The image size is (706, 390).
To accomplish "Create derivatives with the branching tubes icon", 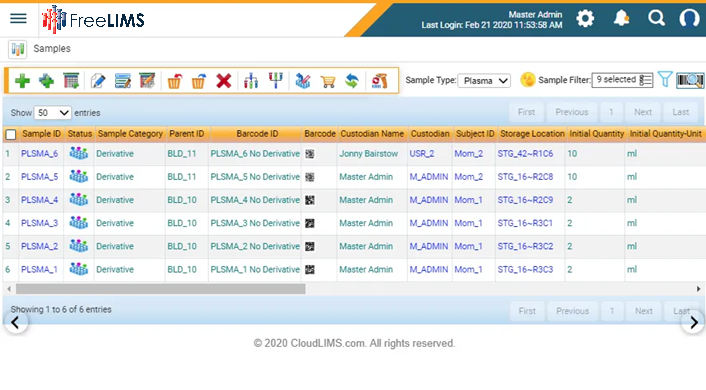I will pos(251,81).
